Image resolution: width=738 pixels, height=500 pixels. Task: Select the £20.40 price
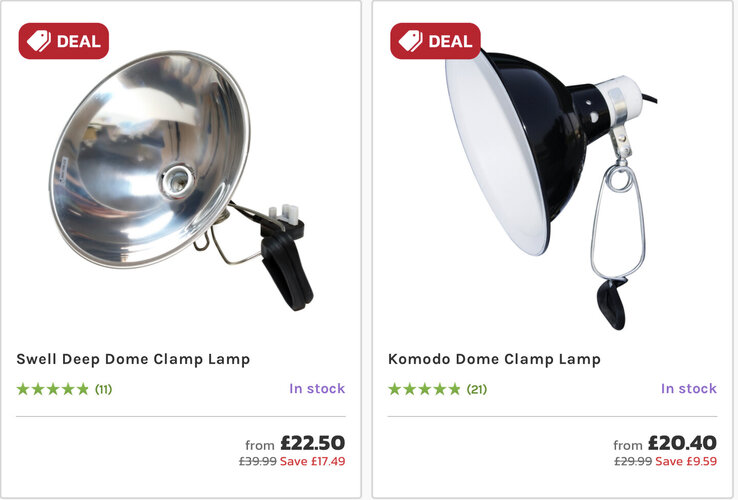682,443
